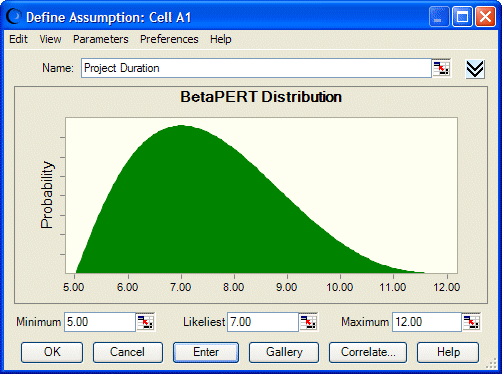Click the BetaPERT Distribution chart title
The image size is (502, 374).
coord(261,97)
